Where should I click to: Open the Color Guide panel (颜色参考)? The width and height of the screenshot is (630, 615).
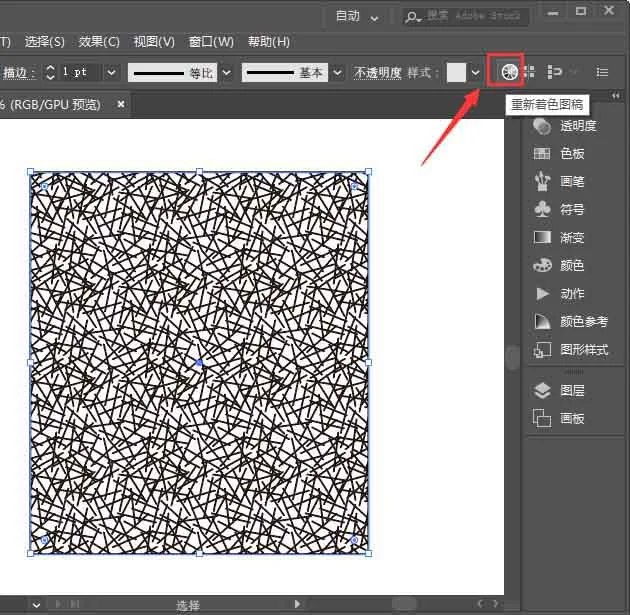pos(570,322)
